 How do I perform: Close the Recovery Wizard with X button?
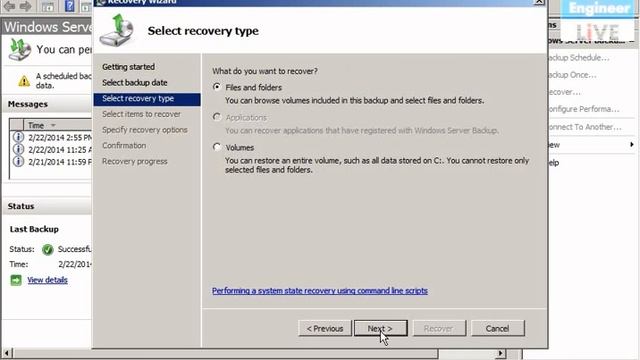[x=539, y=2]
